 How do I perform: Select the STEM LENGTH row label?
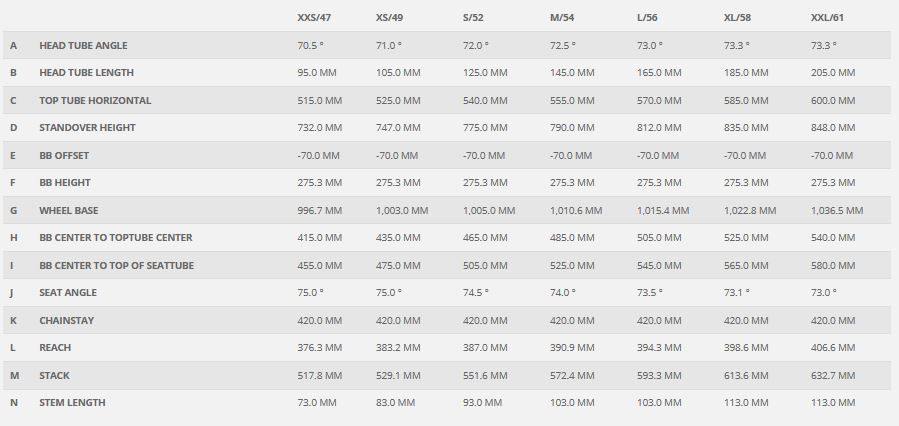72,403
